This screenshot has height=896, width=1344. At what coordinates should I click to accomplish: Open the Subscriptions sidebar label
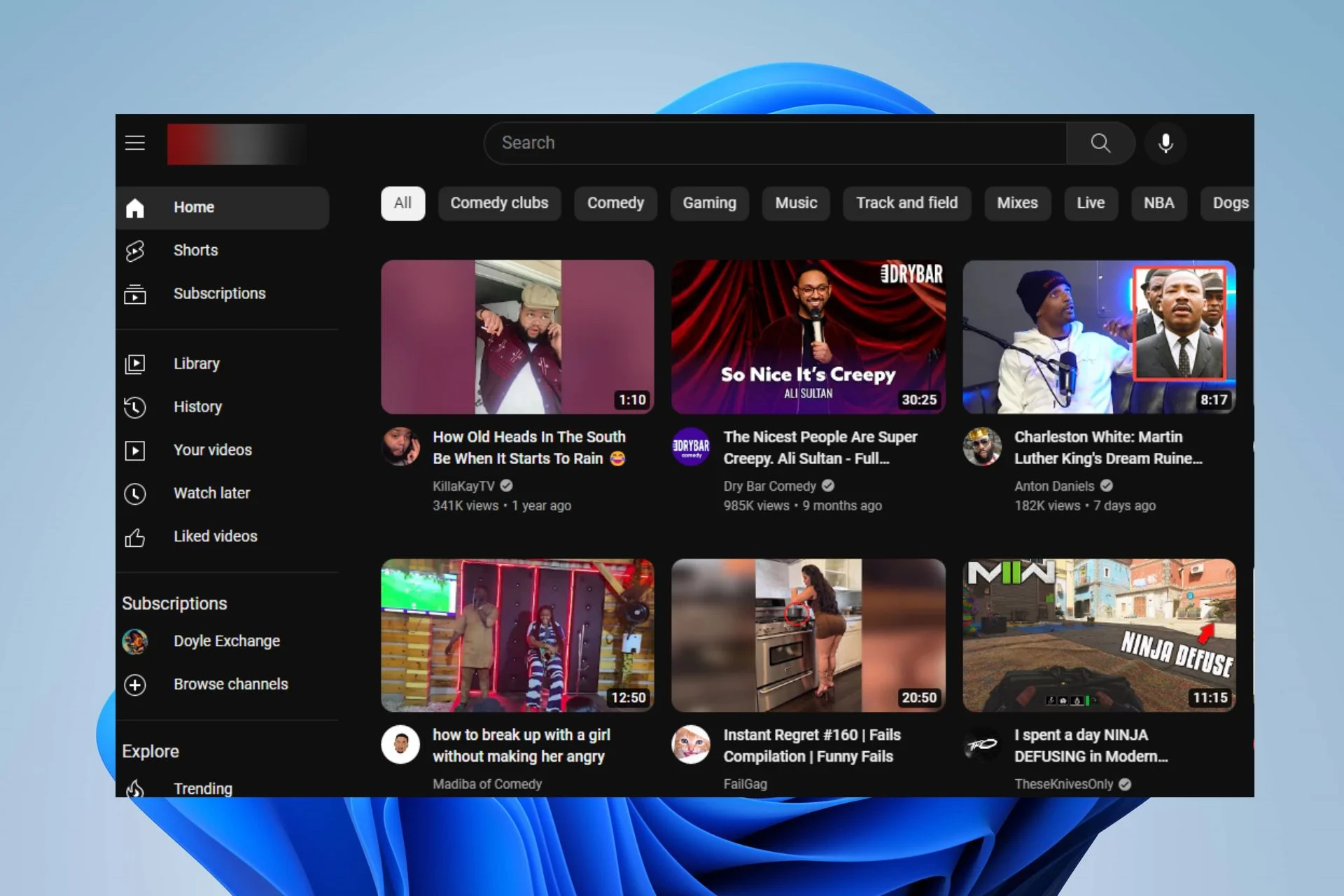click(219, 293)
